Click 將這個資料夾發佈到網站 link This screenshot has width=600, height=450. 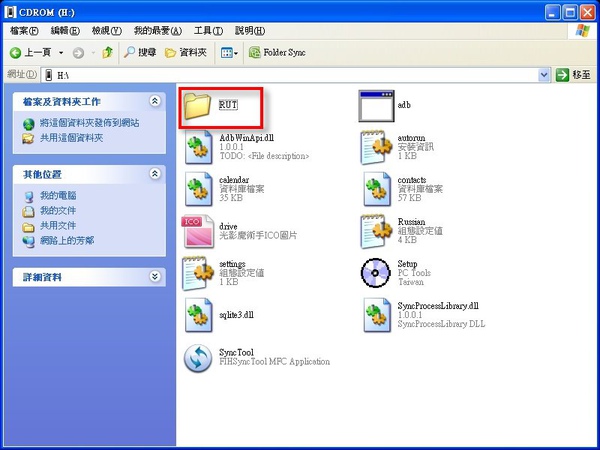tap(88, 123)
